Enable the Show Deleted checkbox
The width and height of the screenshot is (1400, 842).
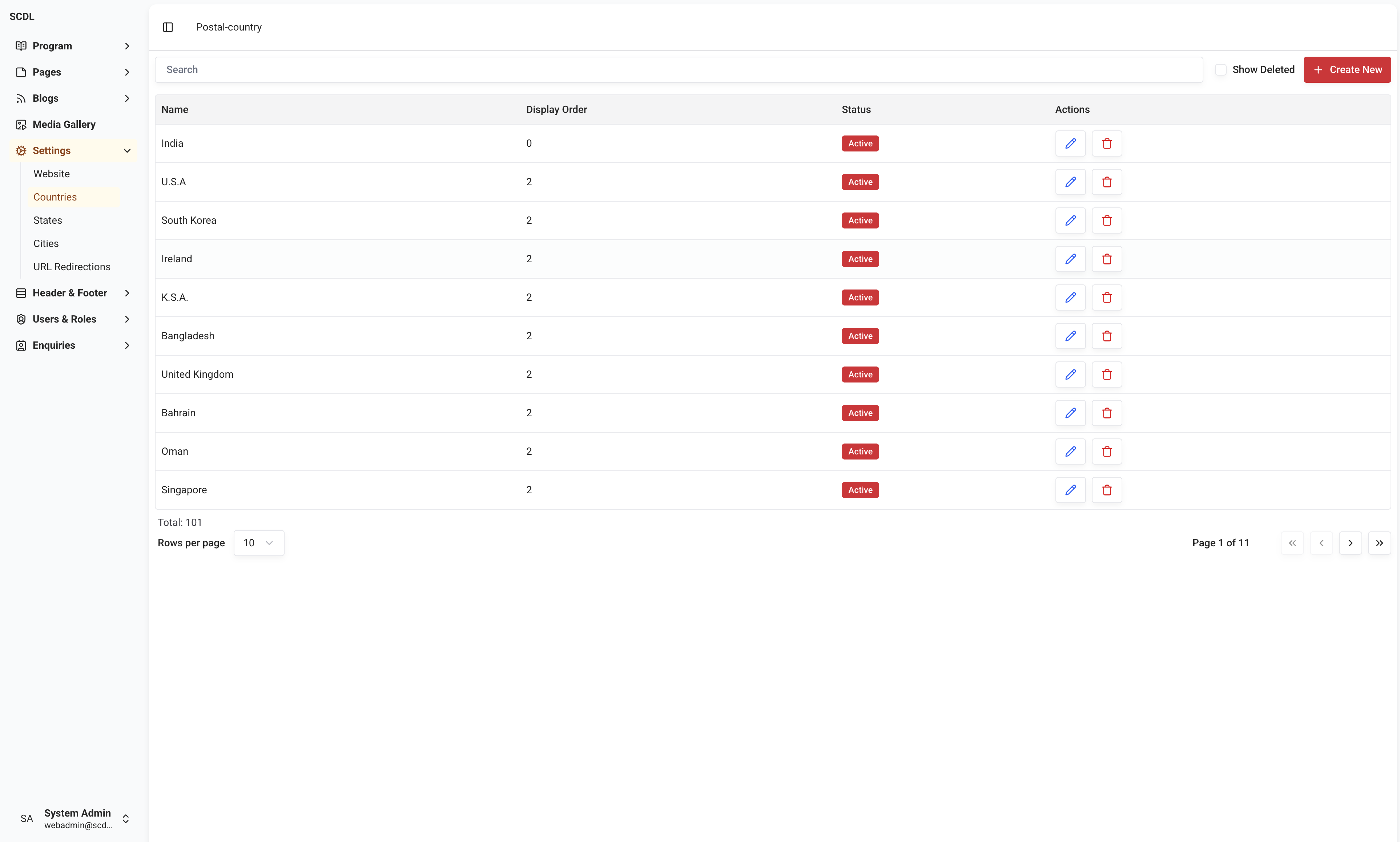click(1220, 70)
